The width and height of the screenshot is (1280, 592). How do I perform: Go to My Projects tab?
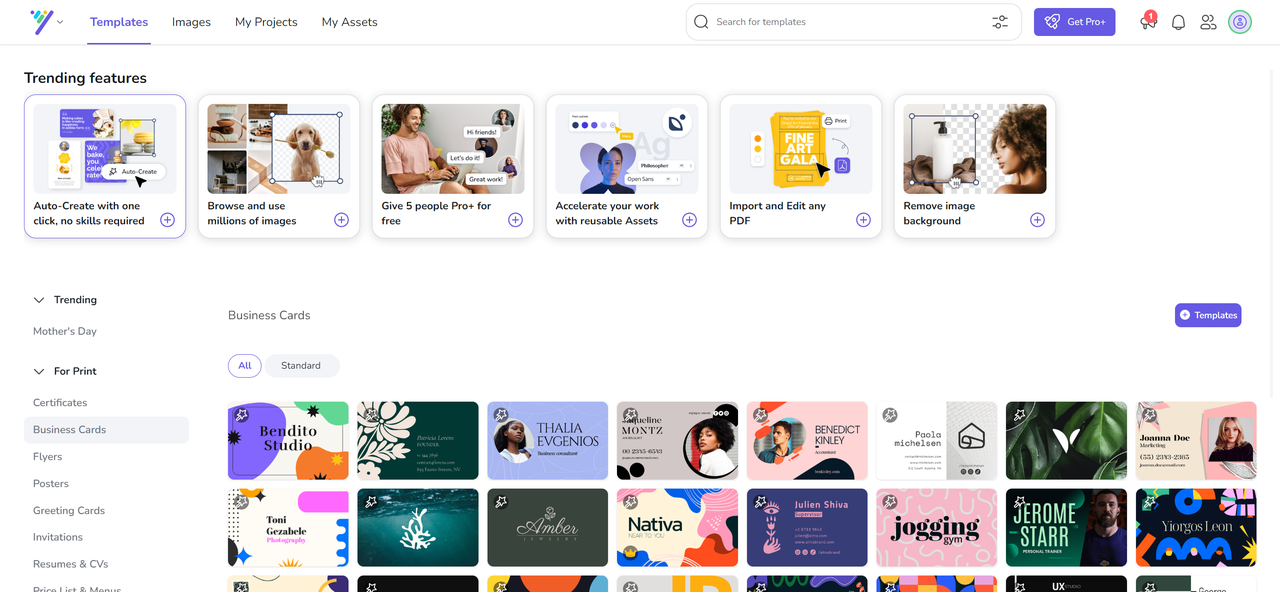click(x=266, y=22)
